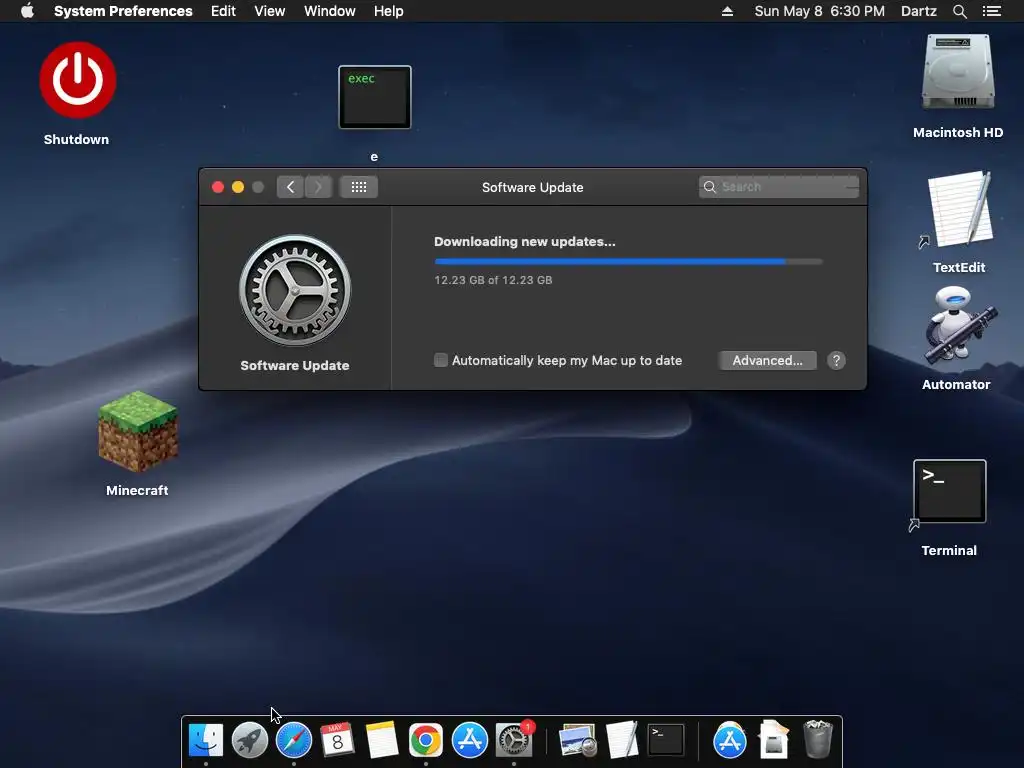
Task: Click the forward arrow in the window toolbar
Action: (319, 187)
